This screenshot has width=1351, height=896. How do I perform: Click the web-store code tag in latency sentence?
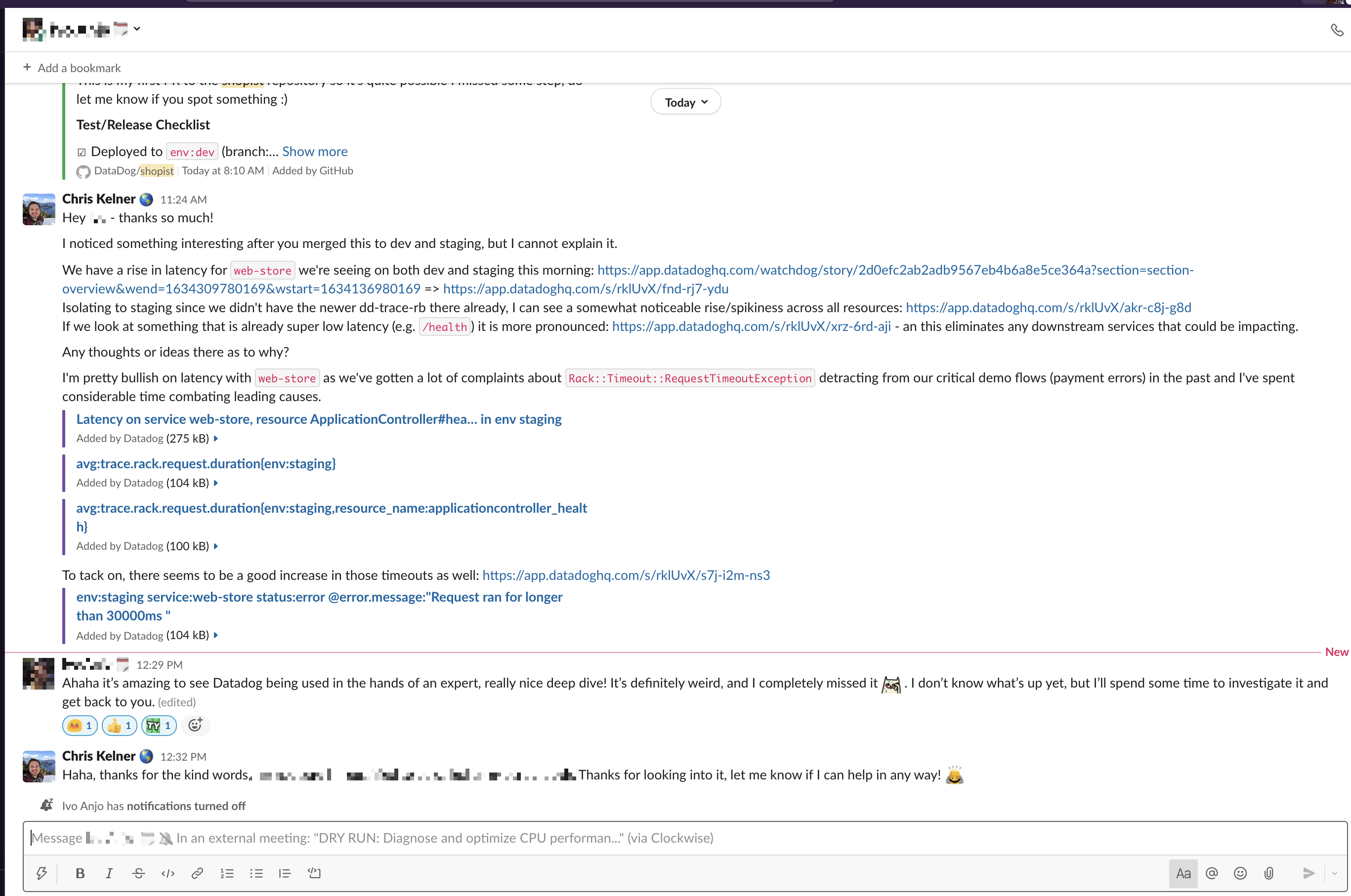point(262,270)
